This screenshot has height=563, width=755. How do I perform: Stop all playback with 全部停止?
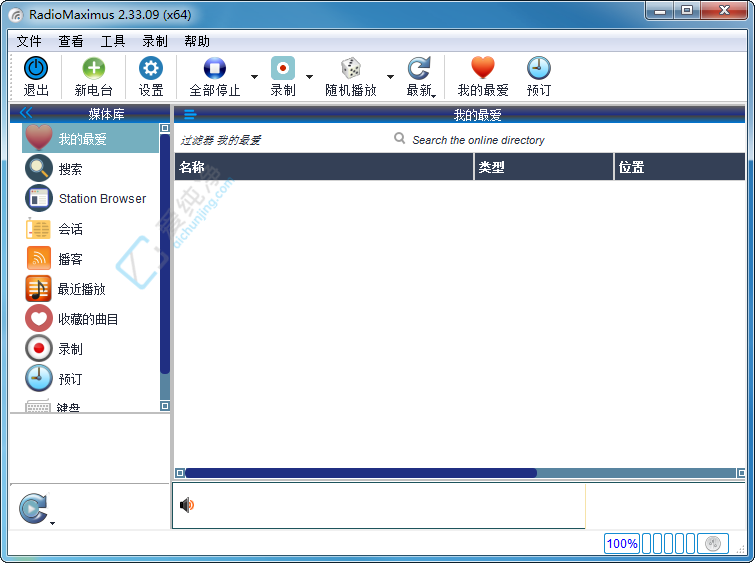(215, 76)
